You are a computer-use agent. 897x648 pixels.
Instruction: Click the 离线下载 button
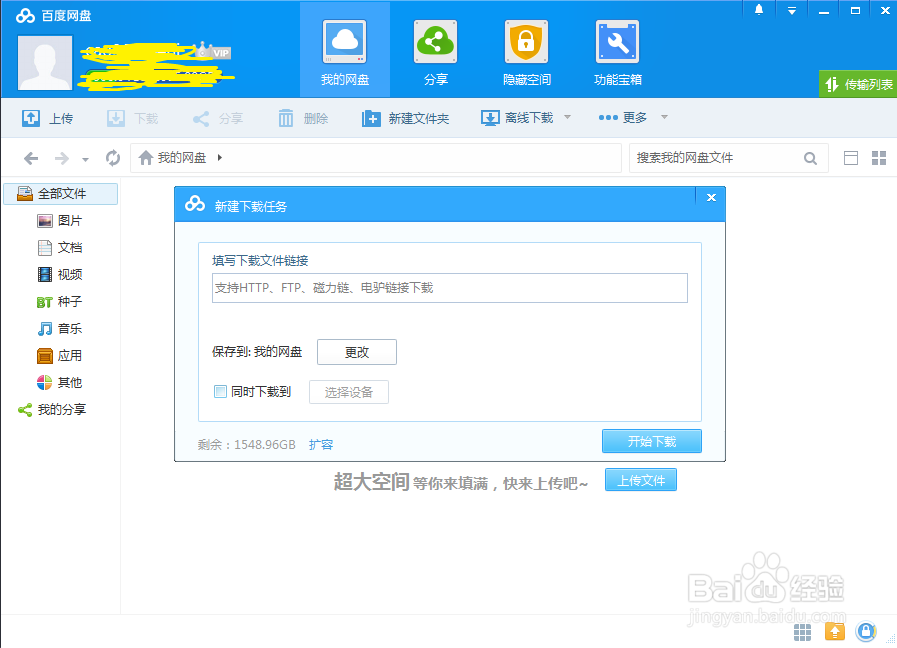517,118
